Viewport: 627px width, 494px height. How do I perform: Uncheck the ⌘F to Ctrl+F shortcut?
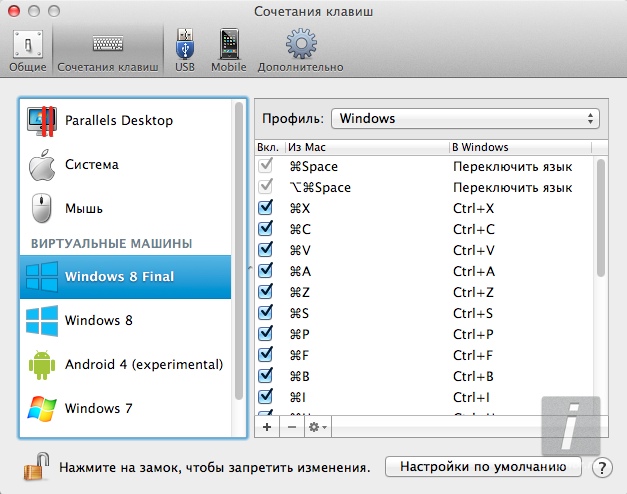tap(266, 354)
